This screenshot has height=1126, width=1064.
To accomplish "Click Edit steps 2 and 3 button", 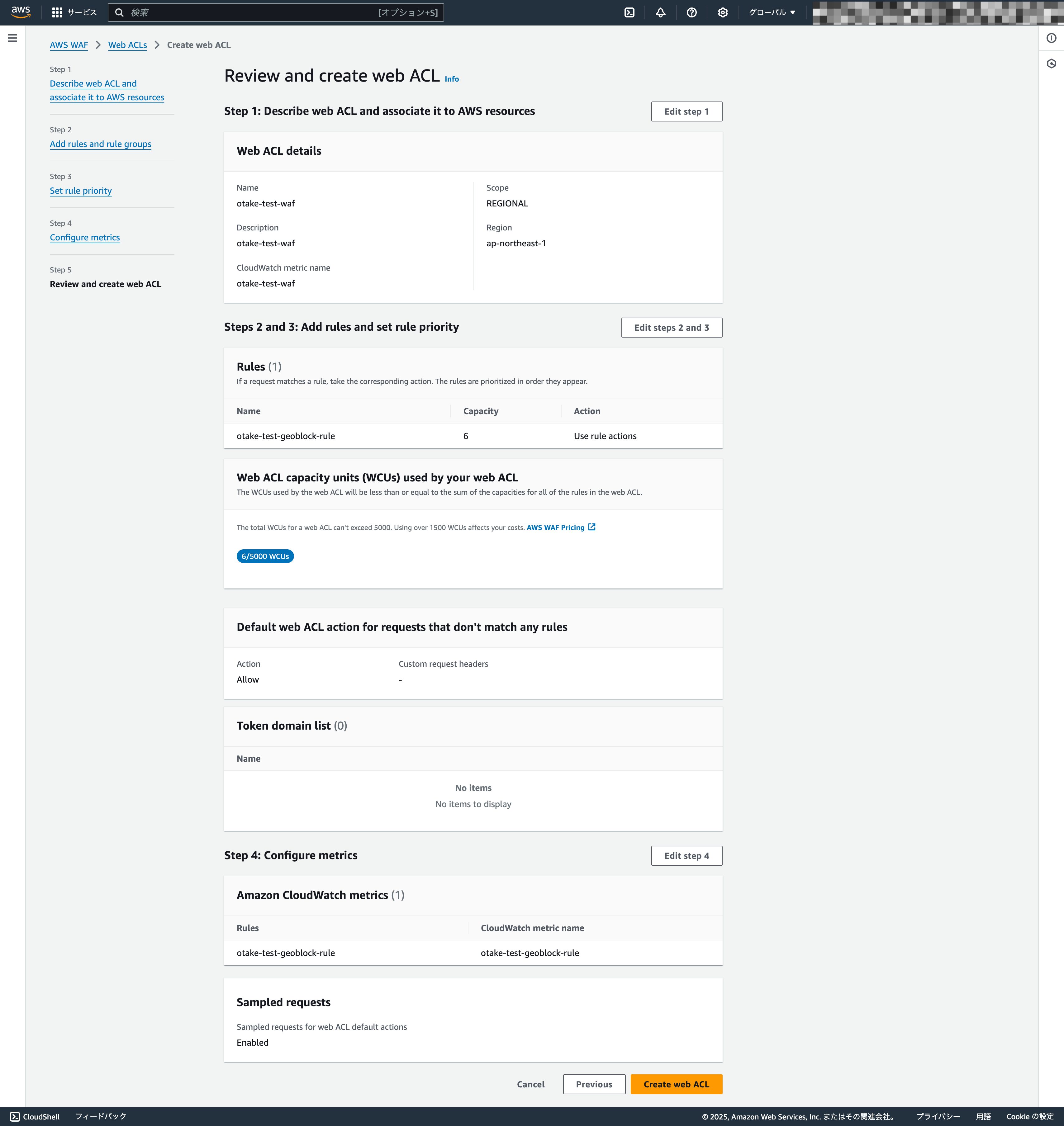I will pyautogui.click(x=672, y=327).
